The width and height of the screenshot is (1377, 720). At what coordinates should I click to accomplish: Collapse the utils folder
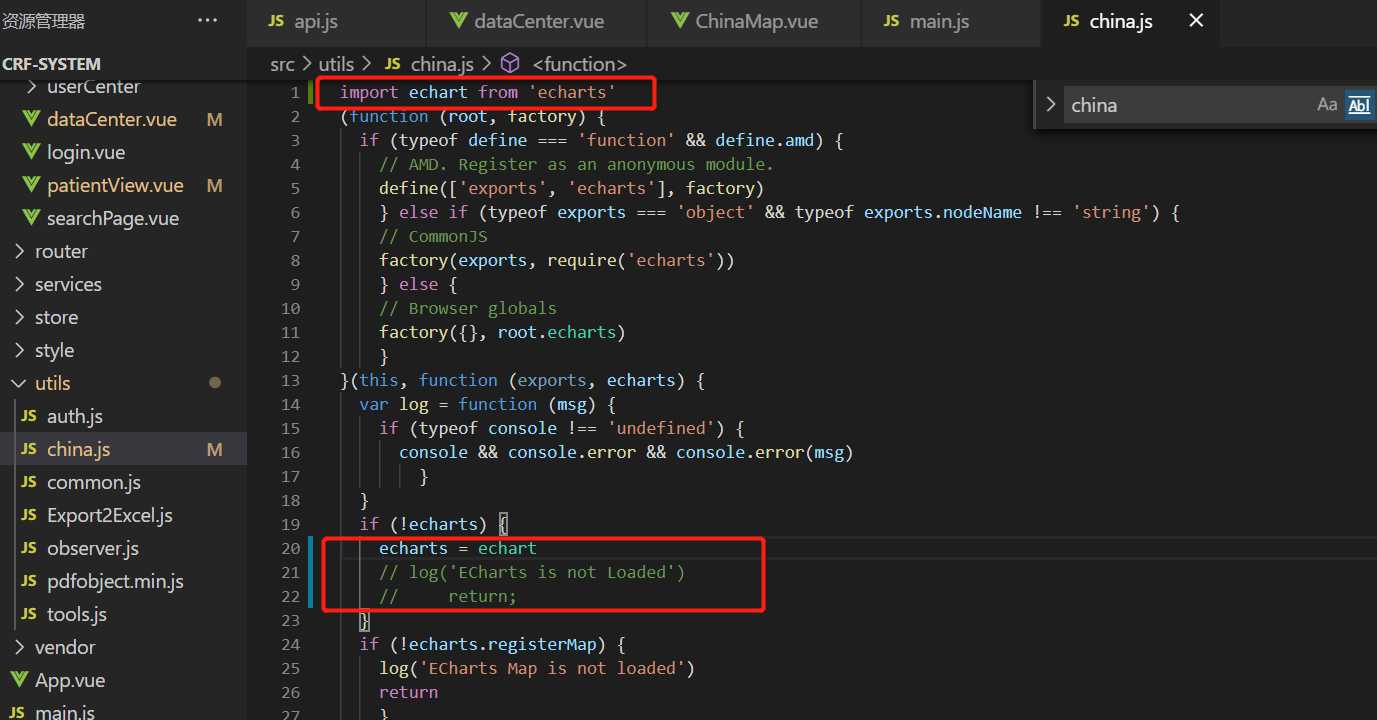(x=19, y=384)
